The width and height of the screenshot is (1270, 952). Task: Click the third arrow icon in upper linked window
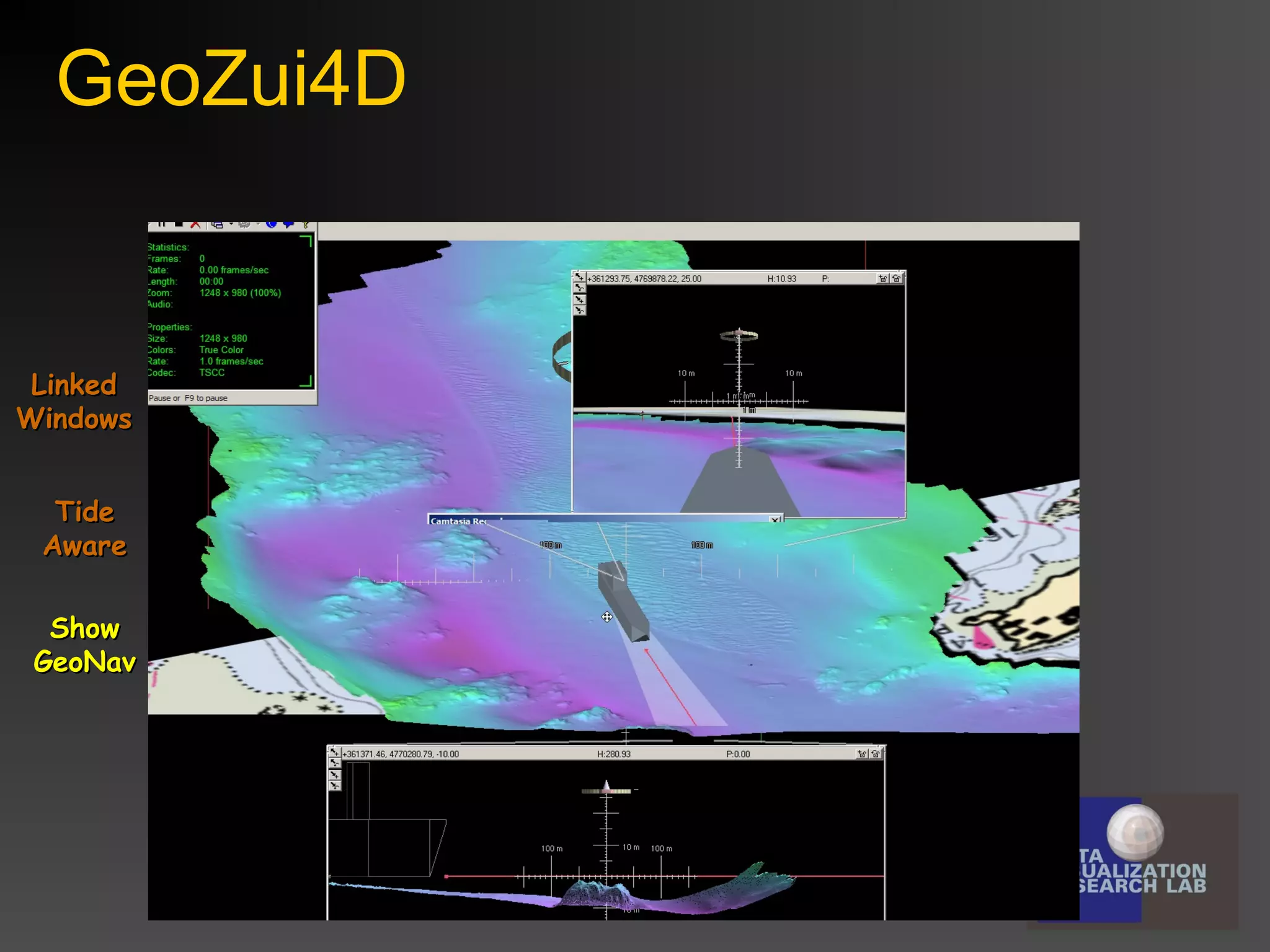click(579, 299)
